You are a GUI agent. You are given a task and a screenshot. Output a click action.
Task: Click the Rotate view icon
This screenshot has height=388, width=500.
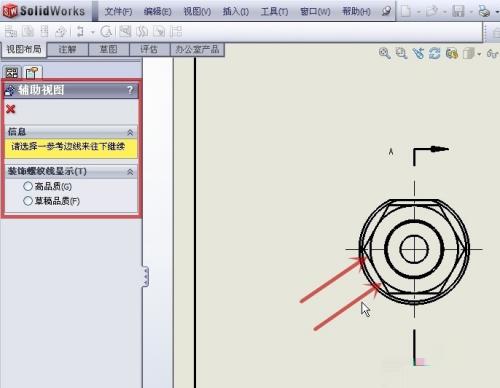(x=434, y=53)
